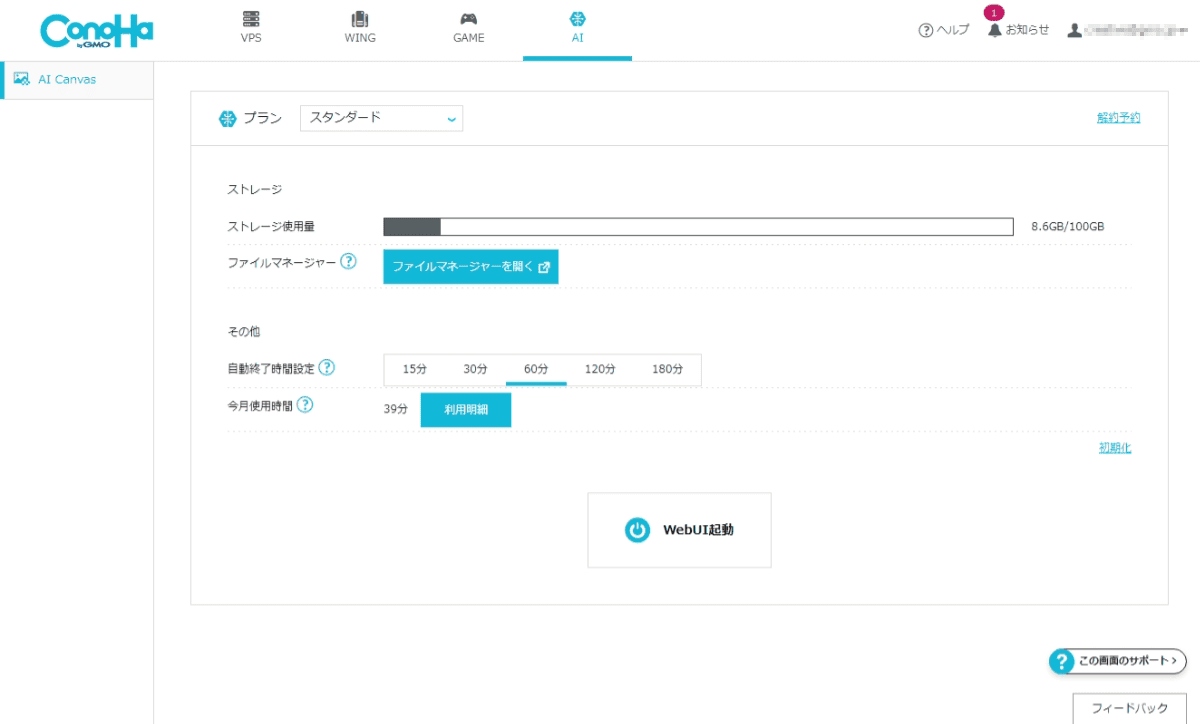1200x724 pixels.
Task: Set auto-shutdown time to 15分
Action: click(415, 369)
